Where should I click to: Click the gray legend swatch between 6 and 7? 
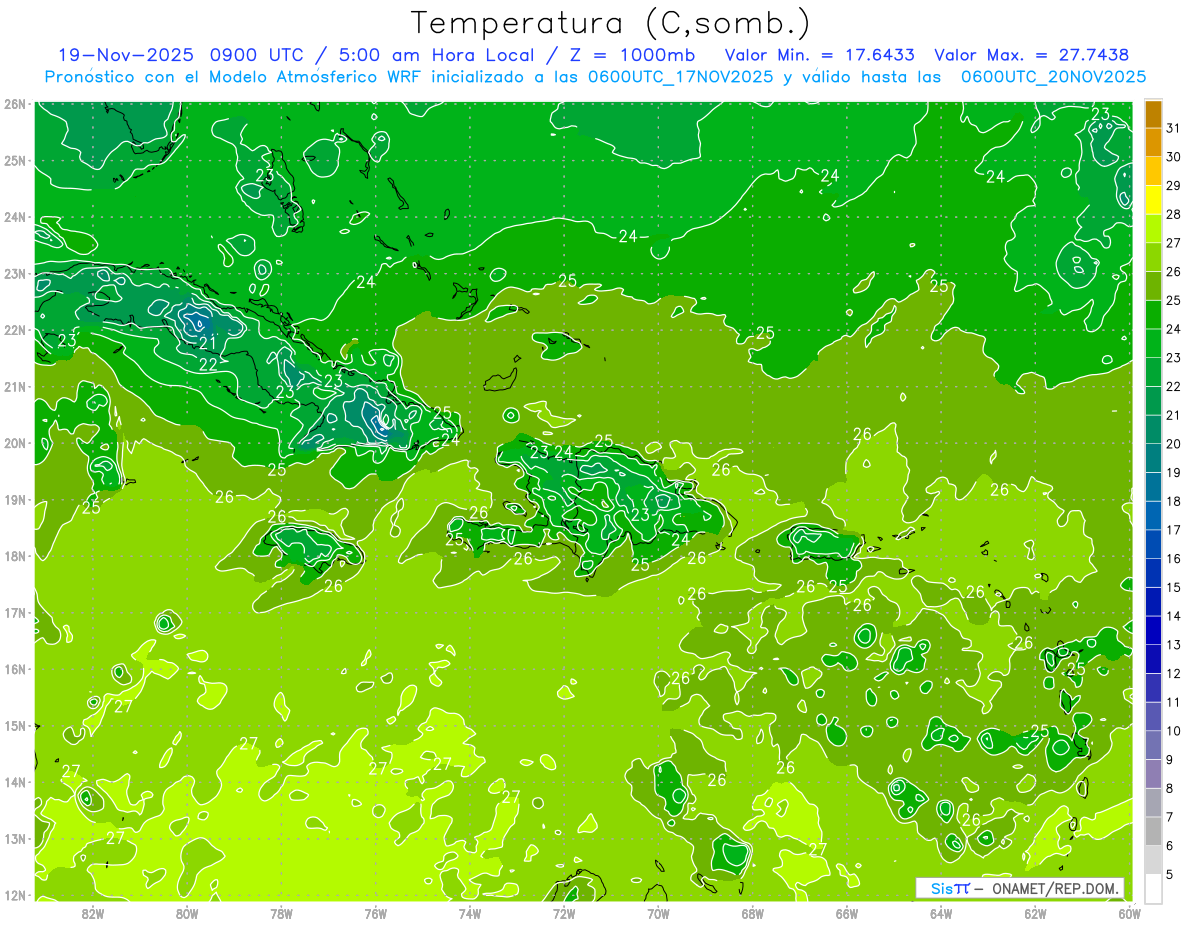pyautogui.click(x=1153, y=831)
